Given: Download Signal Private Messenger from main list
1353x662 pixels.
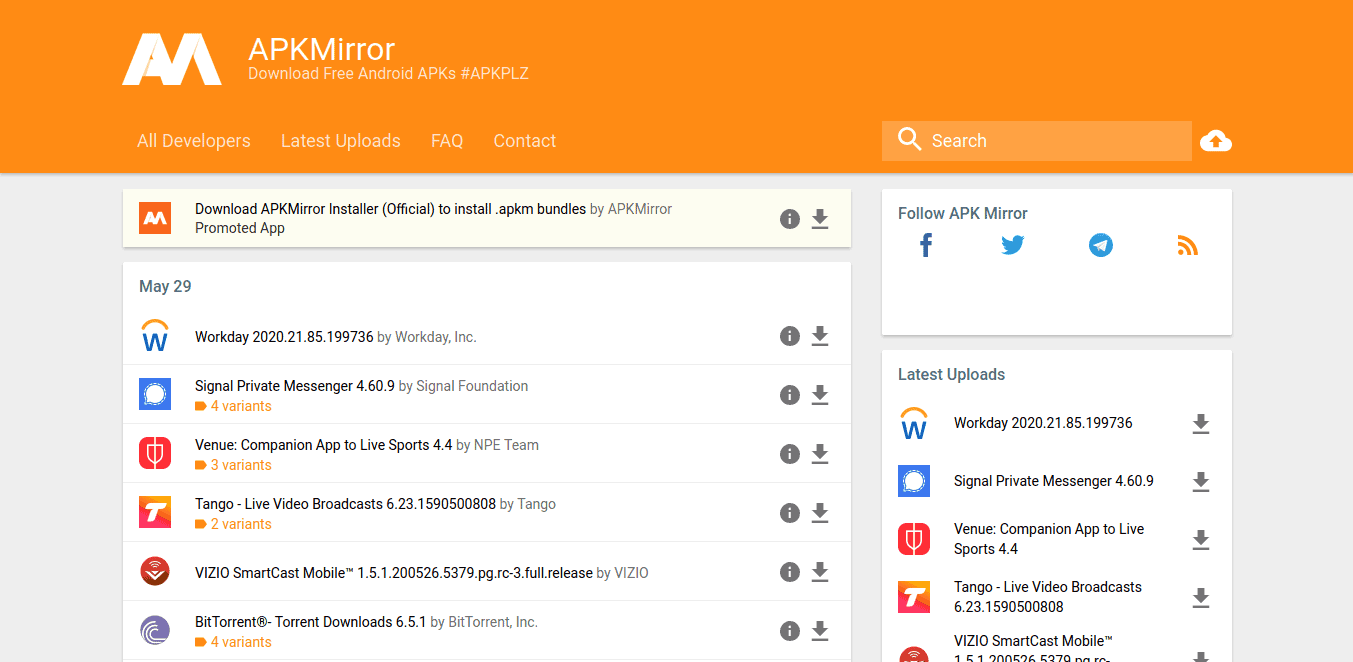Looking at the screenshot, I should point(820,395).
